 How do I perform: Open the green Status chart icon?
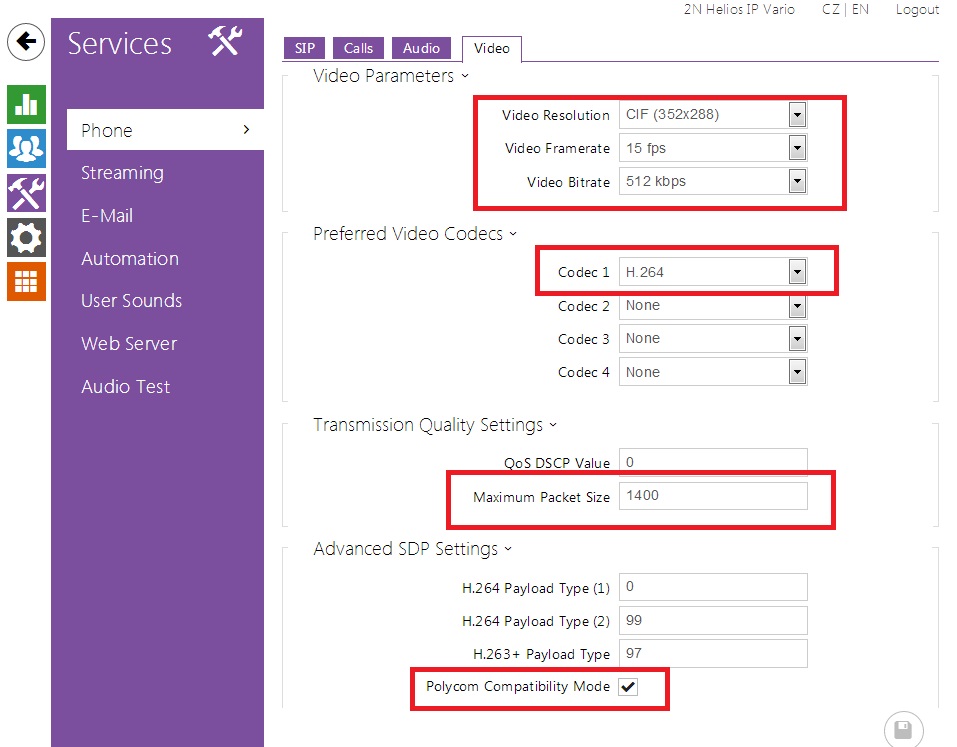point(26,103)
